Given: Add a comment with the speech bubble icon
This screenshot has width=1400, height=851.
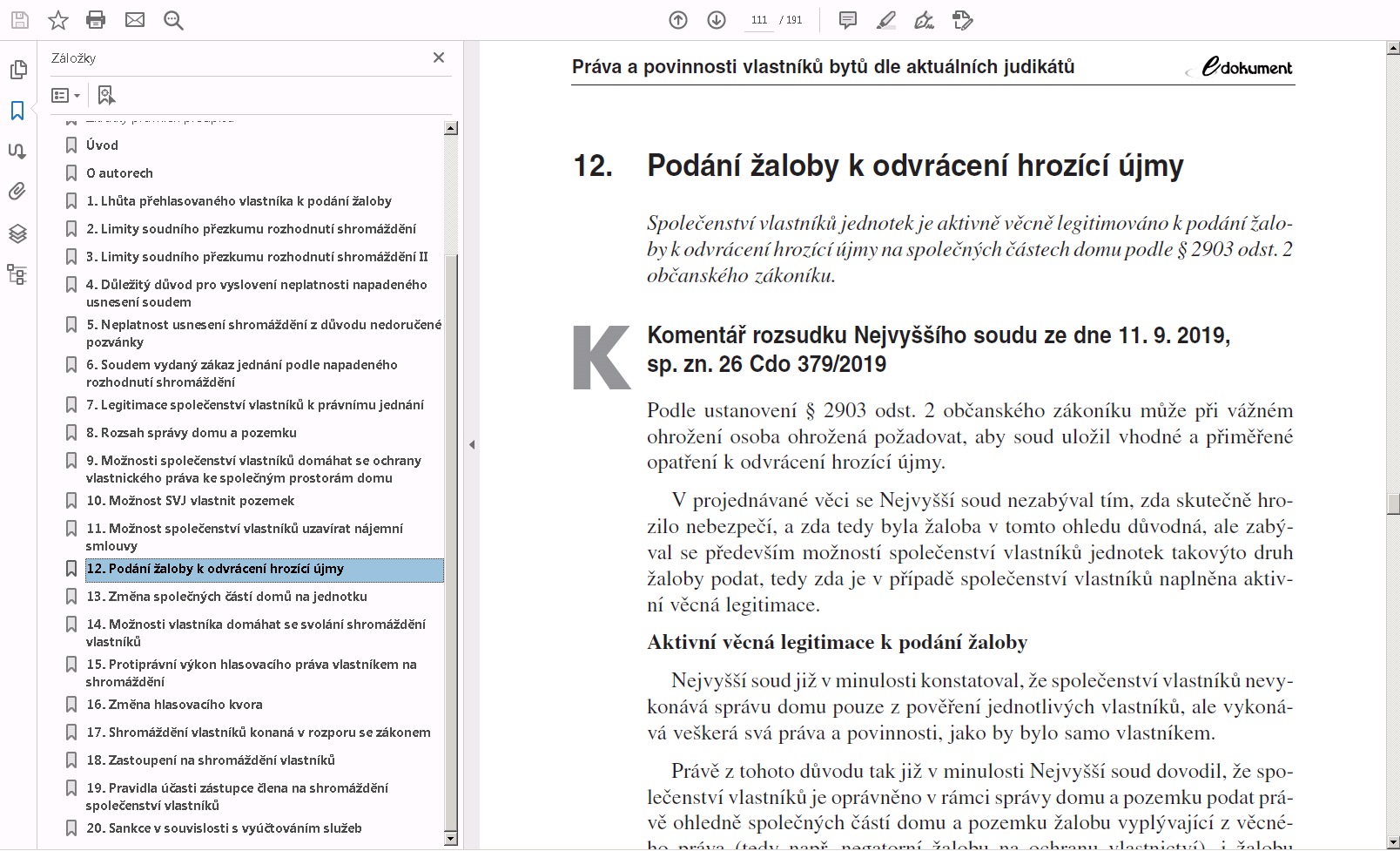Looking at the screenshot, I should pyautogui.click(x=848, y=19).
